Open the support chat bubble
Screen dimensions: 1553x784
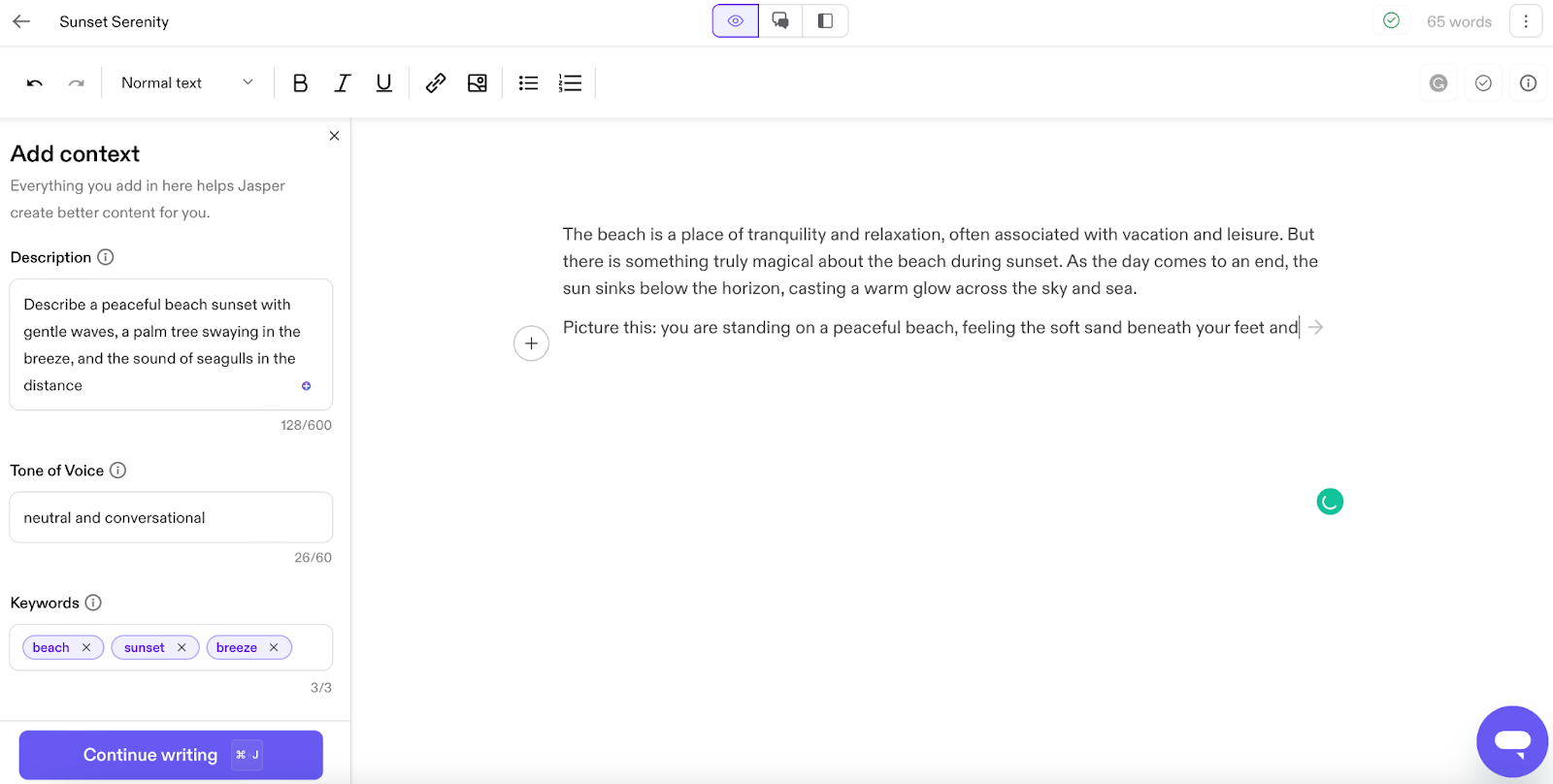pyautogui.click(x=1512, y=742)
